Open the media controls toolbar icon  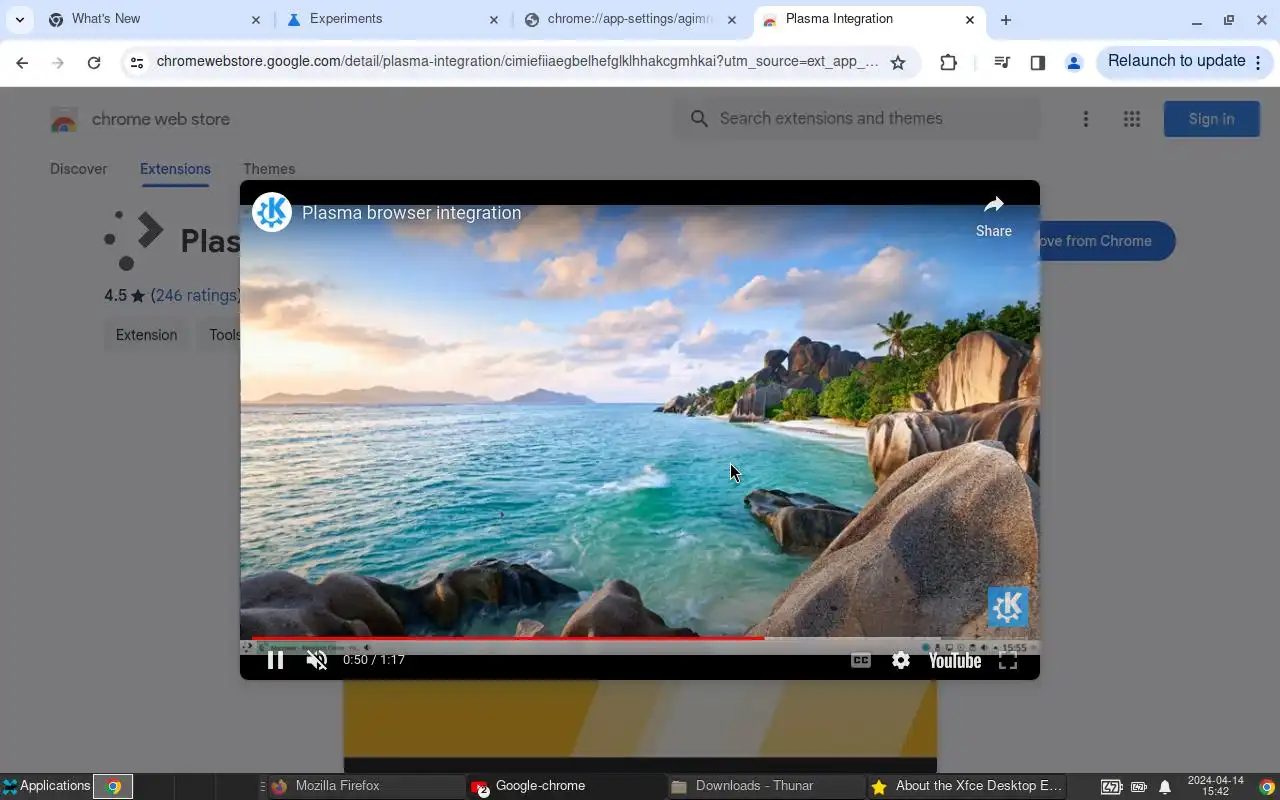point(1001,62)
